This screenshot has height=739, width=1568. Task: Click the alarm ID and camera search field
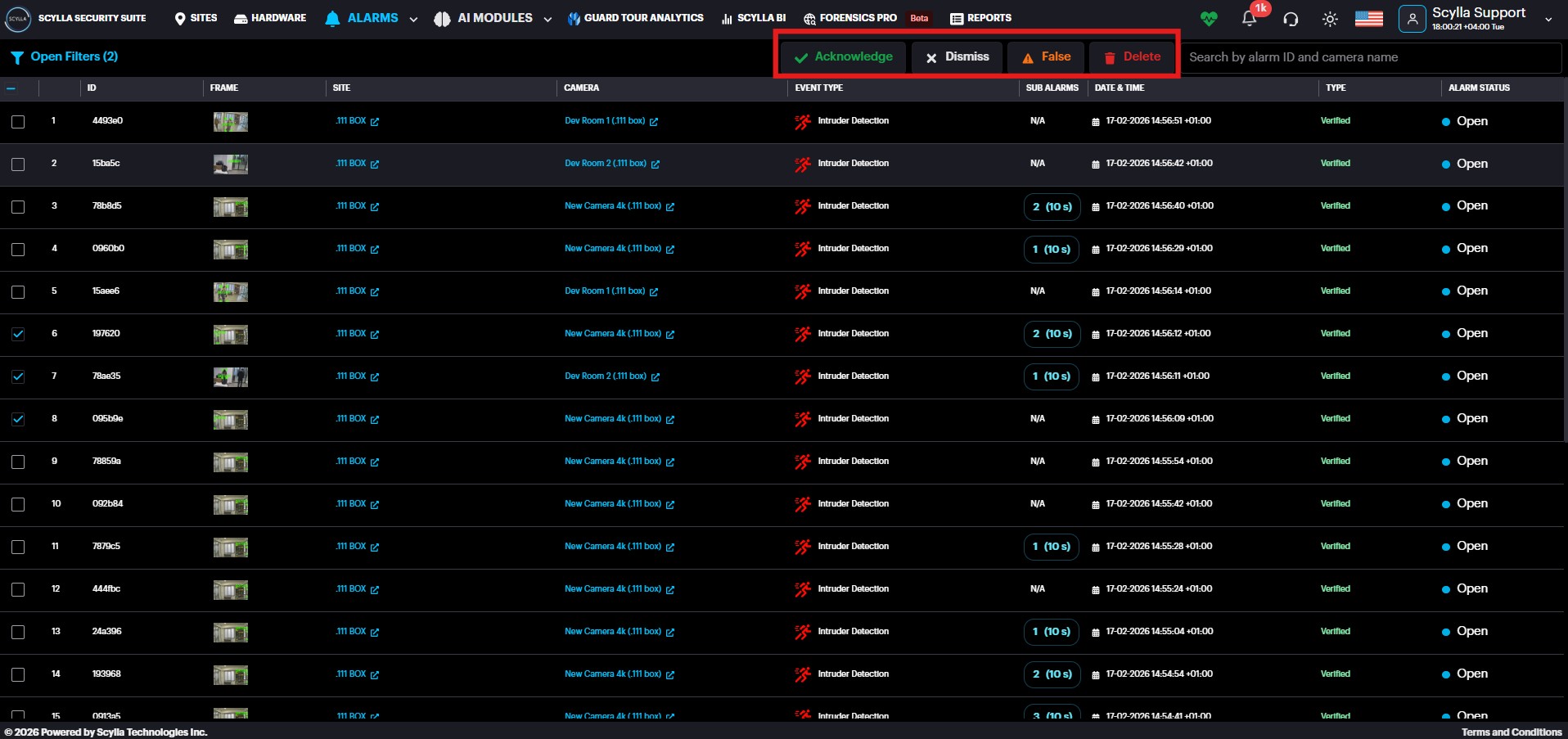click(x=1370, y=57)
